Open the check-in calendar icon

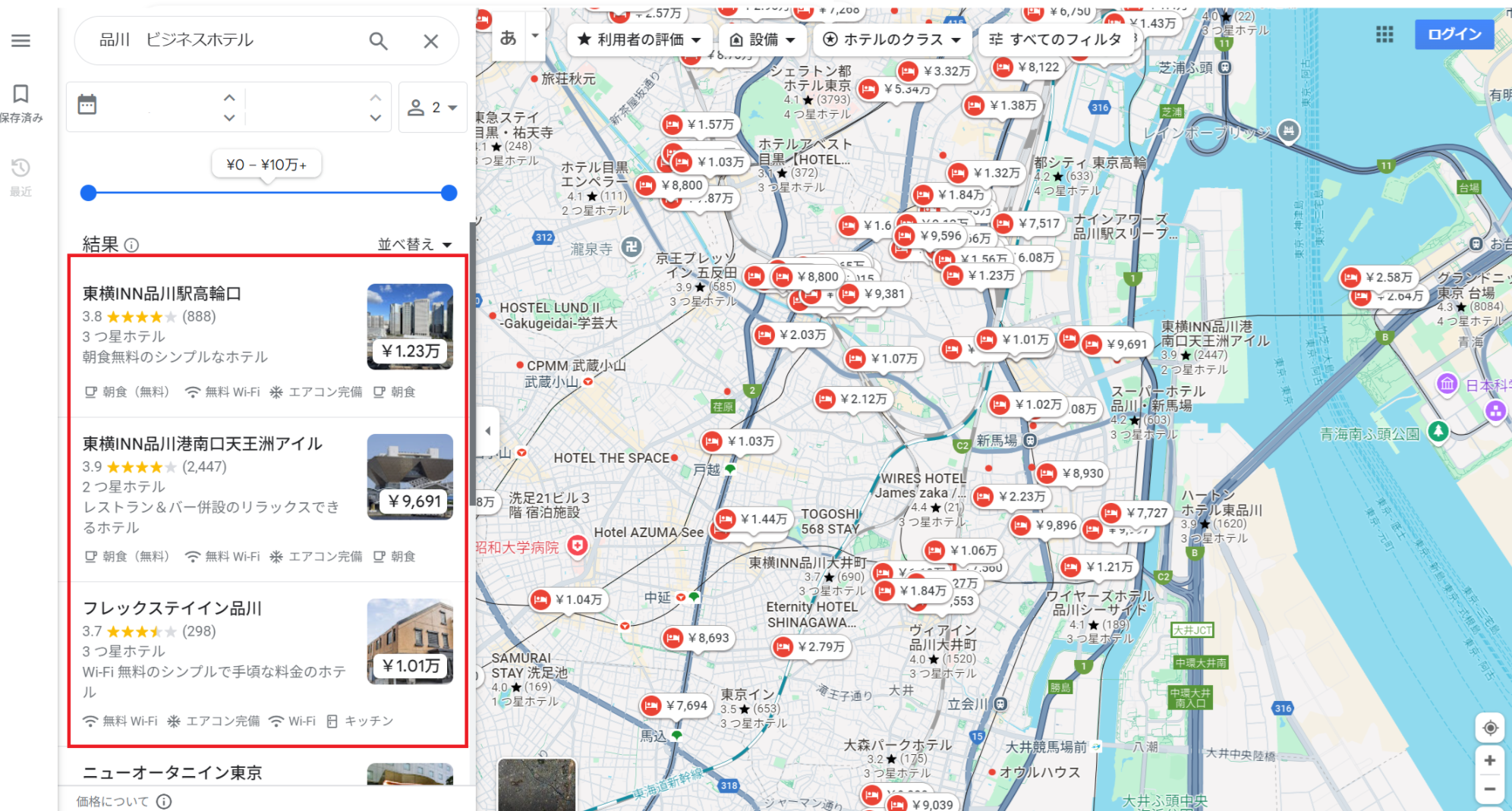pos(87,105)
